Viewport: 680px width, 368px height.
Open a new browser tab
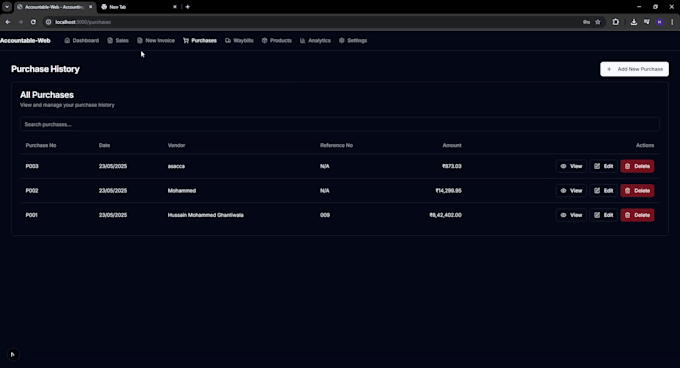point(187,7)
